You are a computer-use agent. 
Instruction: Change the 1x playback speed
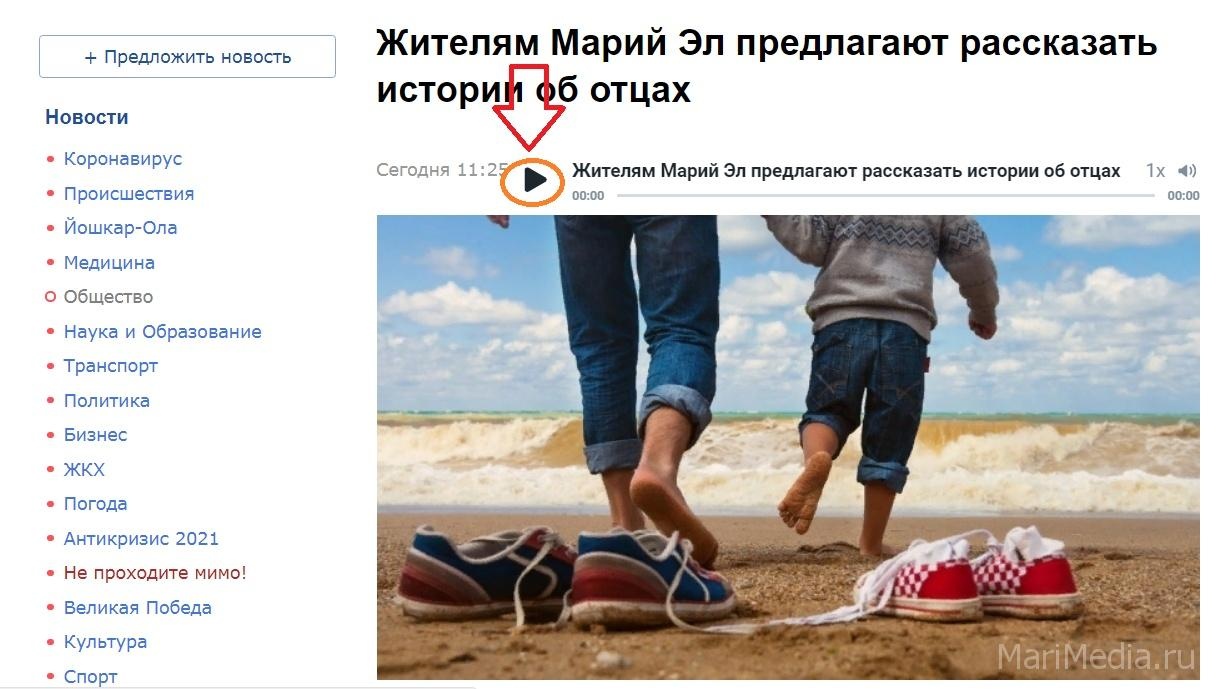click(1155, 171)
